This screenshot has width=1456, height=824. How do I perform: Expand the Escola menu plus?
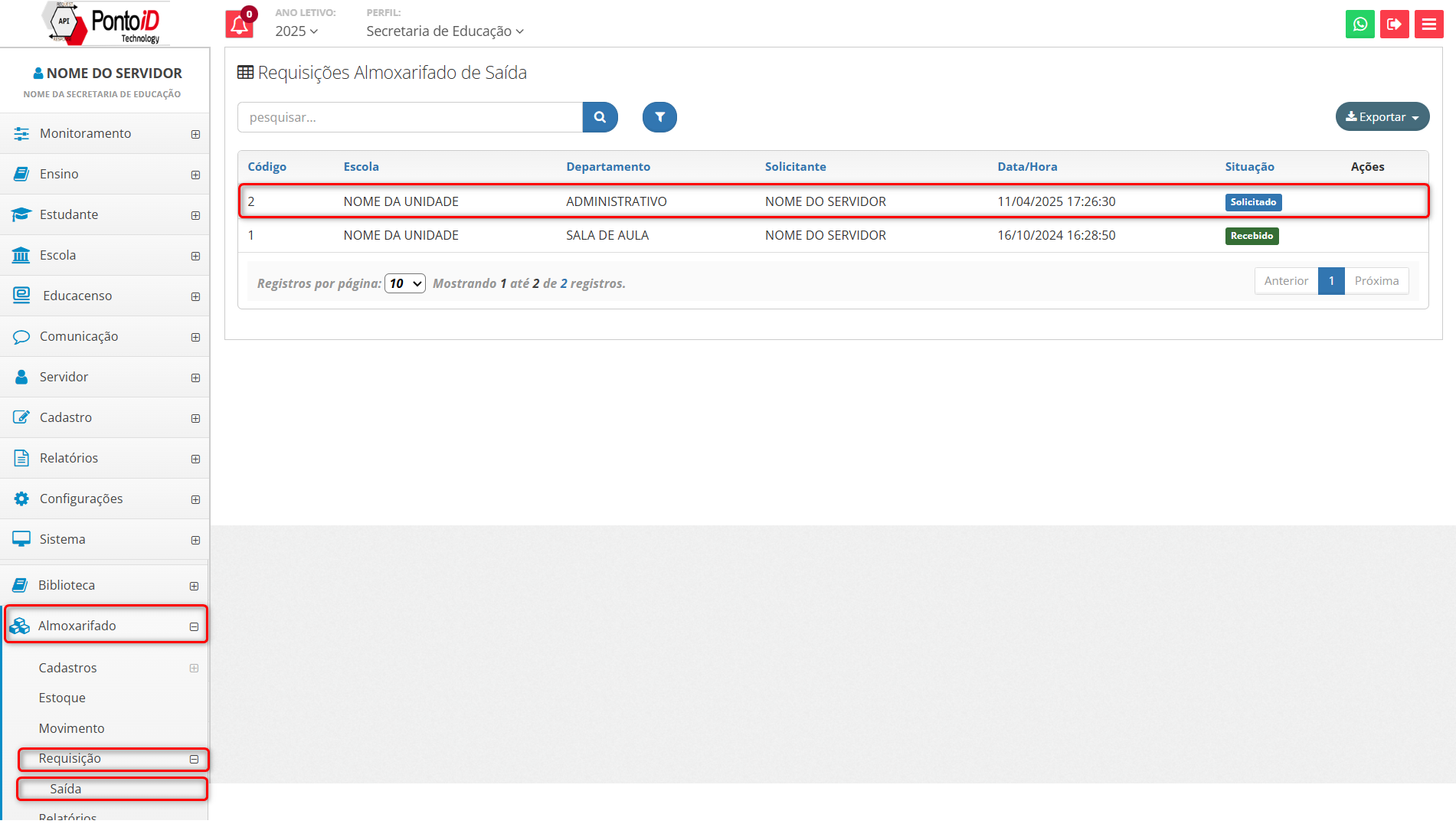195,256
